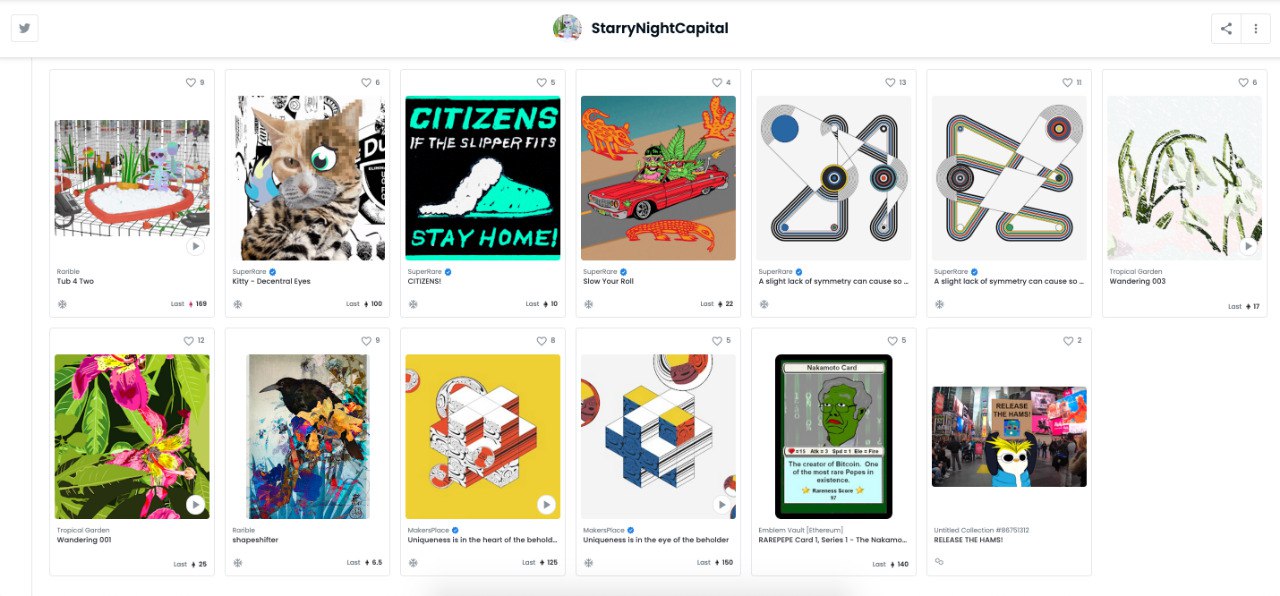
Task: Open the share menu icon
Action: point(1226,28)
